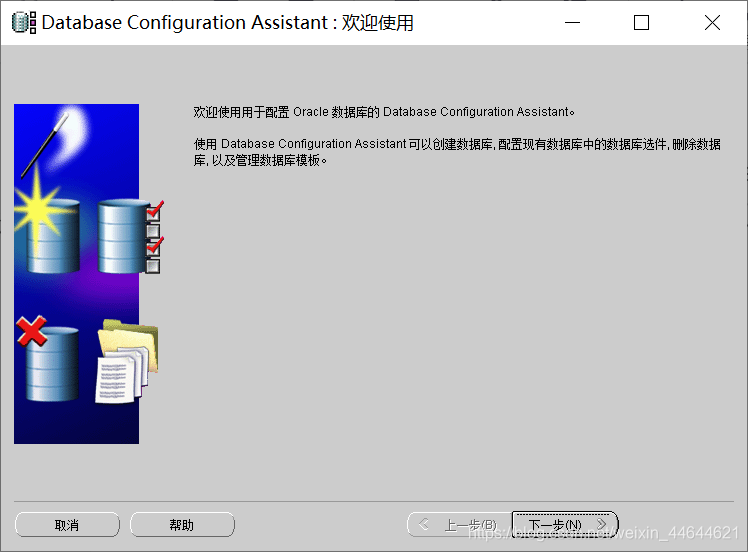The image size is (748, 552).
Task: Click the paragraph starting with 使用 Database Configuration Assistant
Action: pos(457,152)
